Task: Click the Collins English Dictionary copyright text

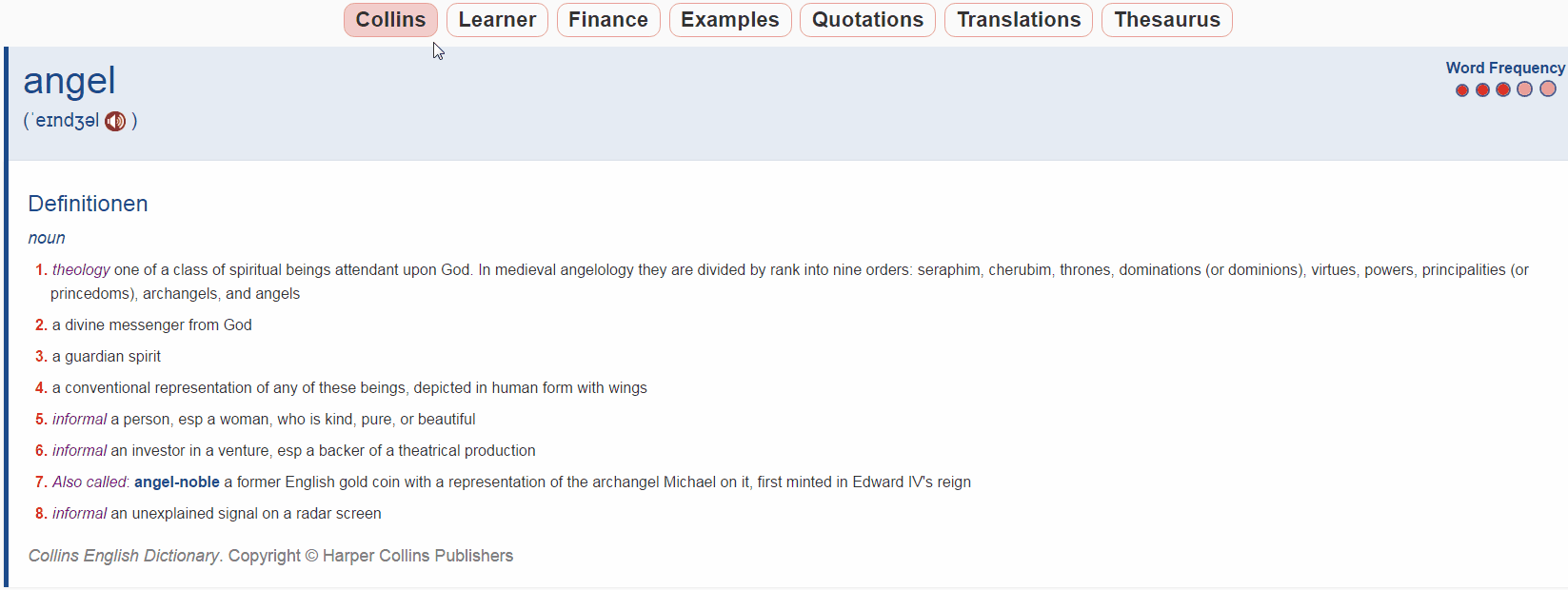Action: point(270,556)
